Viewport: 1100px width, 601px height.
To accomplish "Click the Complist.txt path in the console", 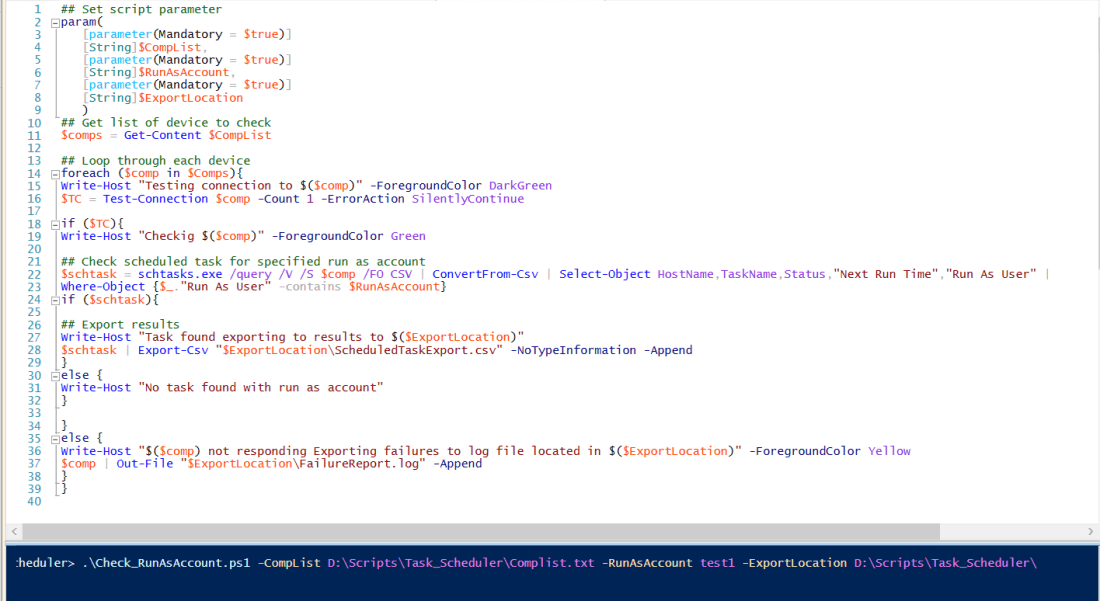I will coord(460,563).
